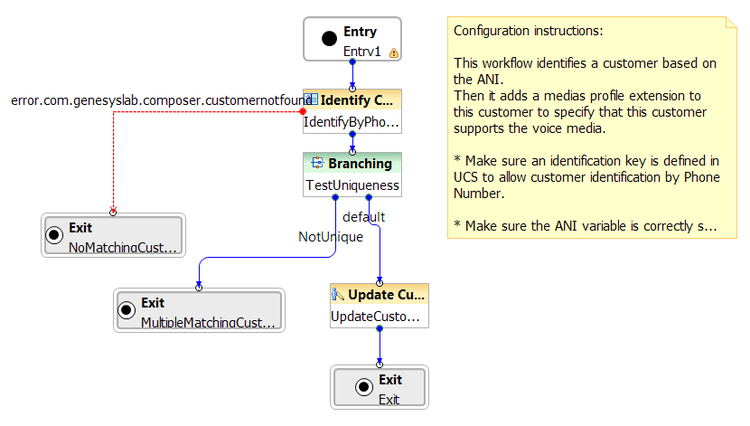
Task: Click the warning triangle icon on Entry1
Action: point(394,53)
